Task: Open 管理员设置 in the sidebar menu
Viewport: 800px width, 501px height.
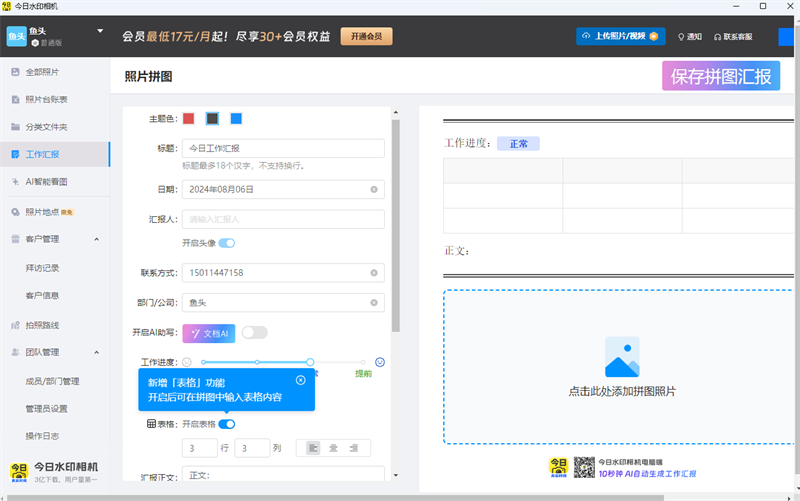Action: tap(46, 408)
